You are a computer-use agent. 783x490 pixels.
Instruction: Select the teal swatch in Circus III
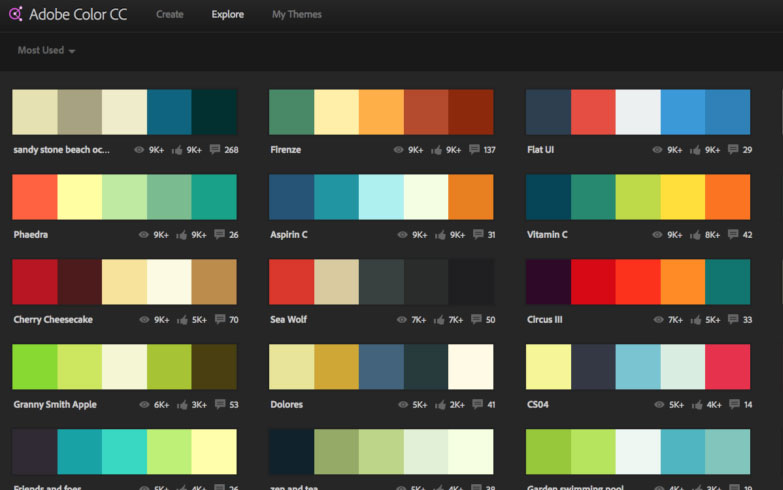pos(728,282)
